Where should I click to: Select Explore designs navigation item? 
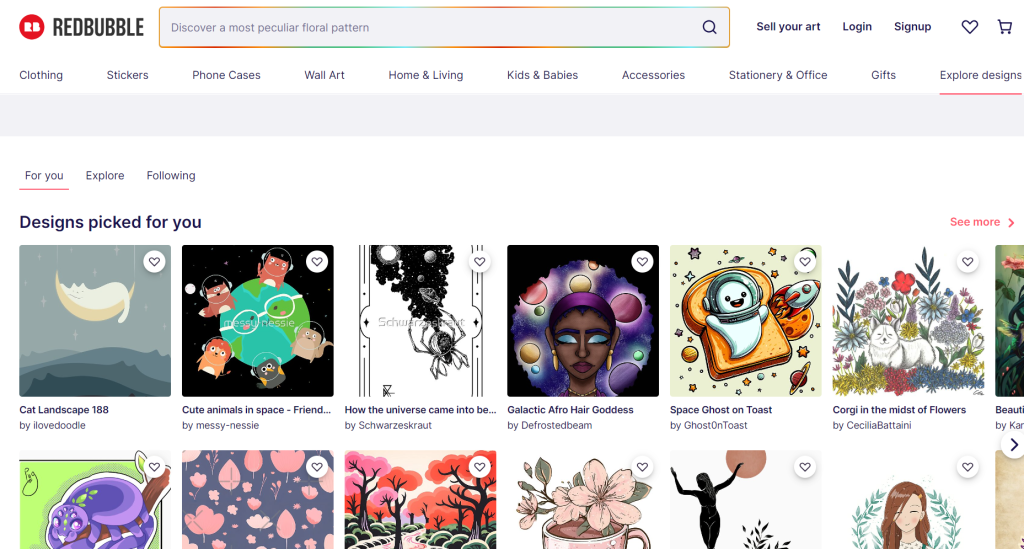(x=980, y=75)
